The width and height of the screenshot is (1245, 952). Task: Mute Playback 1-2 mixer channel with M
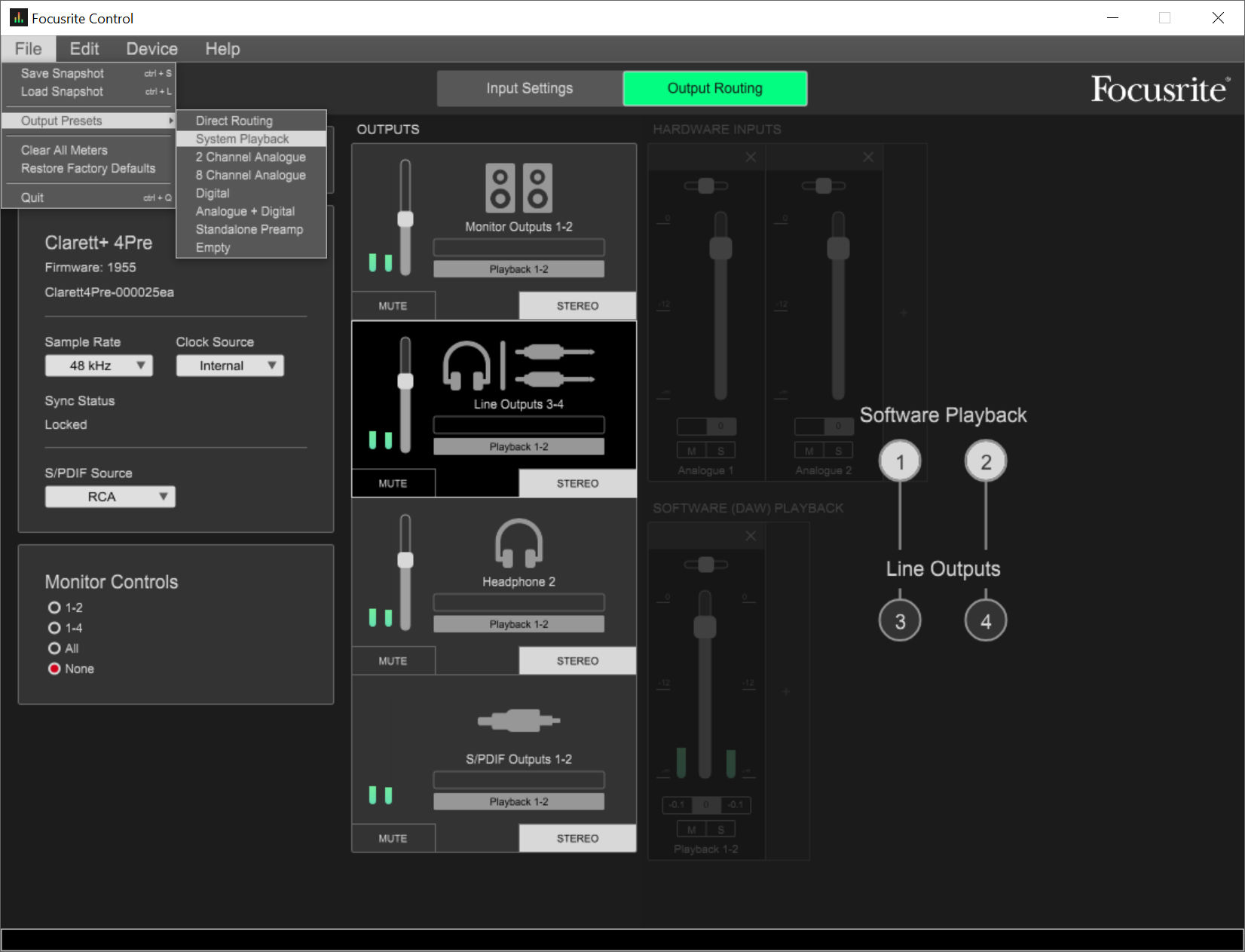(692, 829)
